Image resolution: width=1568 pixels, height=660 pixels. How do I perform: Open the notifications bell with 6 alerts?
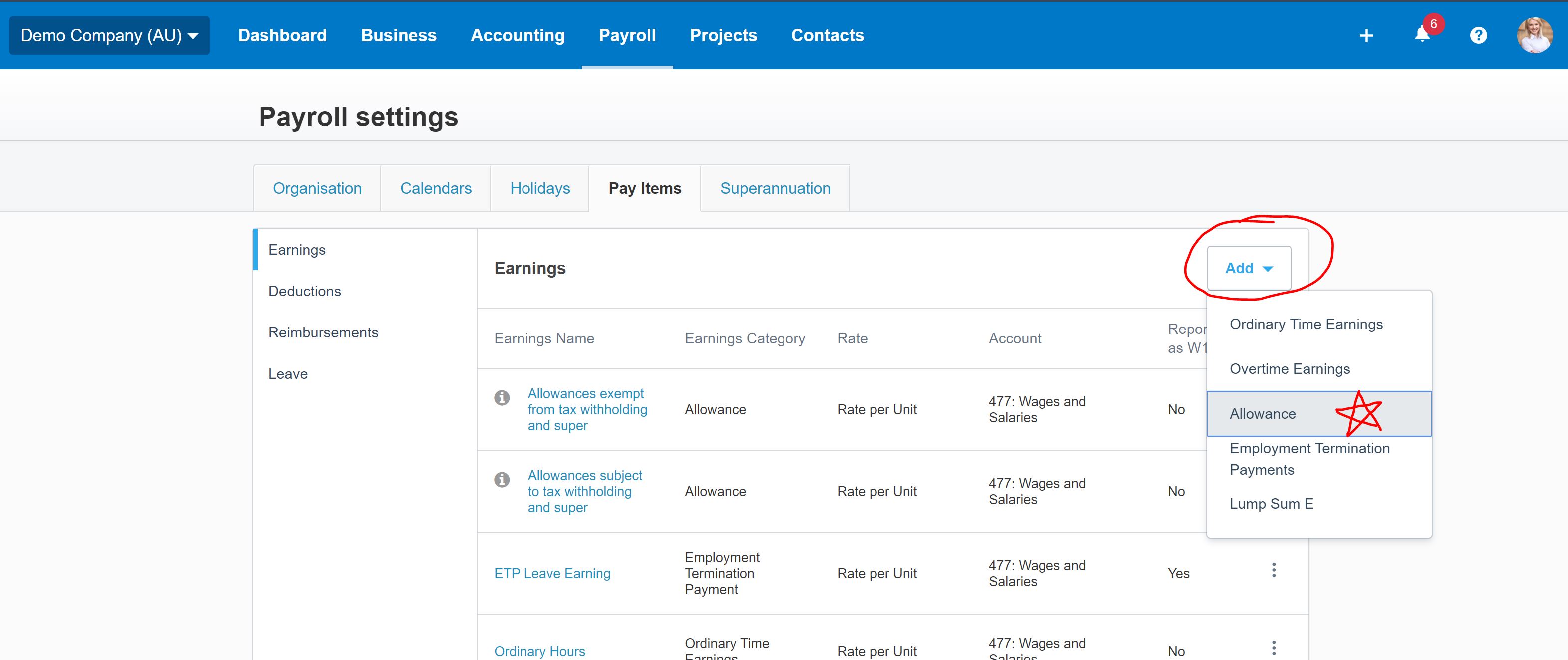(1421, 35)
